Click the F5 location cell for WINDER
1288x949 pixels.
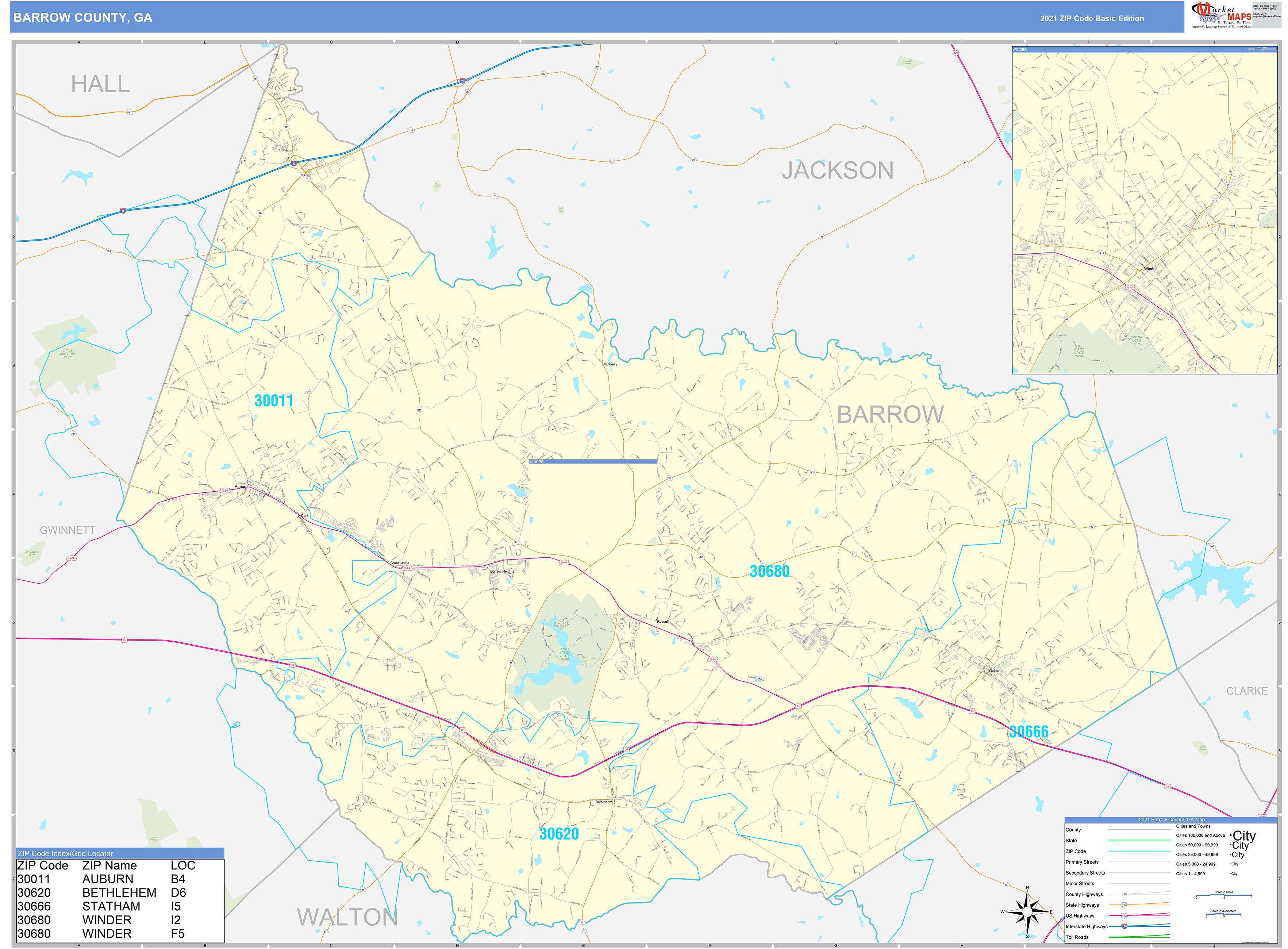click(x=177, y=934)
